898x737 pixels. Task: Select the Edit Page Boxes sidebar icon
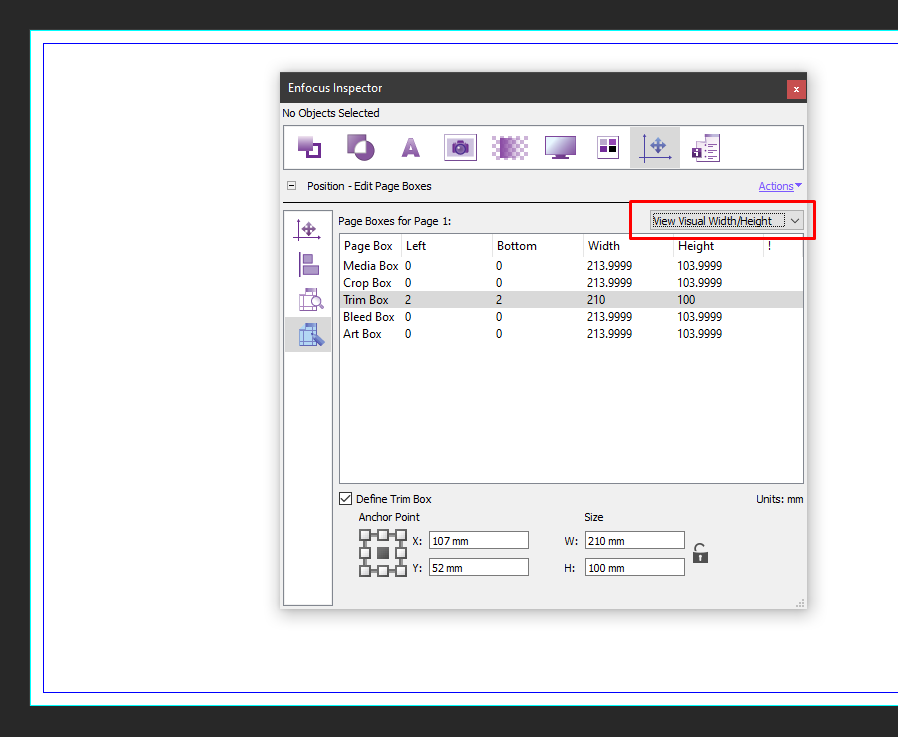(x=308, y=334)
